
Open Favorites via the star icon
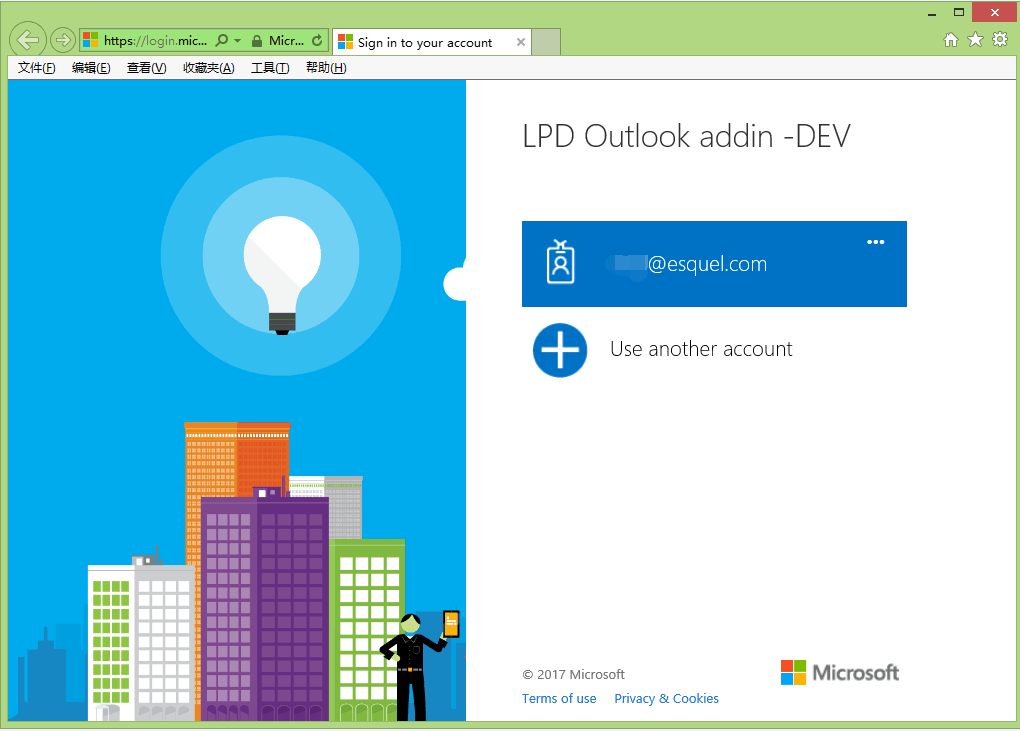click(975, 40)
